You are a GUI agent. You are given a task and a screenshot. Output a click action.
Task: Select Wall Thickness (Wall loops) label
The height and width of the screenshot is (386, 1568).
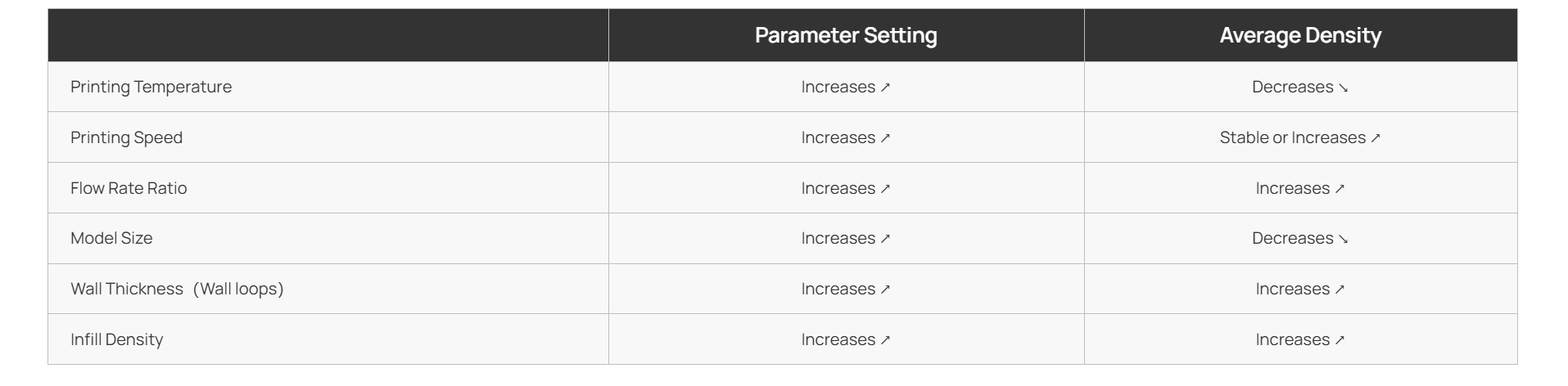[177, 289]
